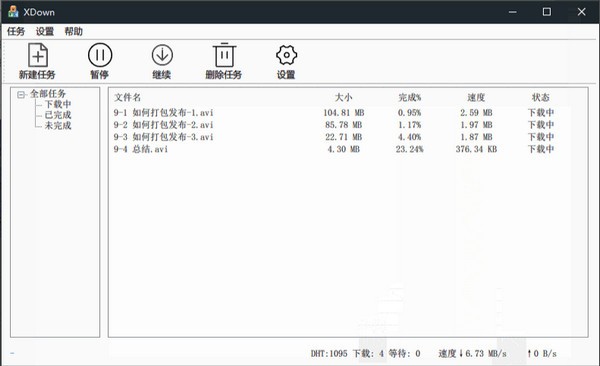Screen dimensions: 600x366
Task: Open the 帮助 menu
Action: 73,31
